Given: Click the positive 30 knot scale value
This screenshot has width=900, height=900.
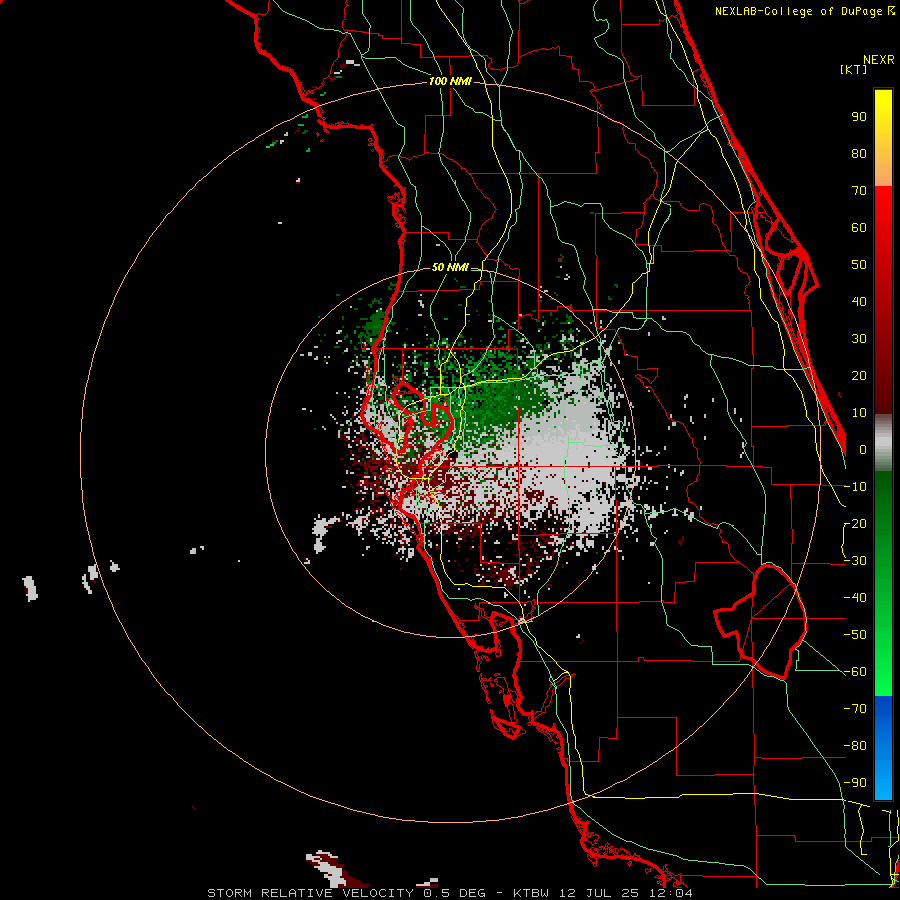Looking at the screenshot, I should [x=859, y=339].
